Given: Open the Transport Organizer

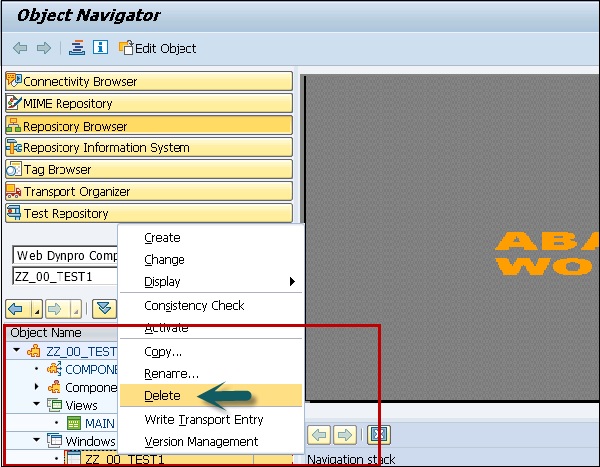Looking at the screenshot, I should coord(149,191).
